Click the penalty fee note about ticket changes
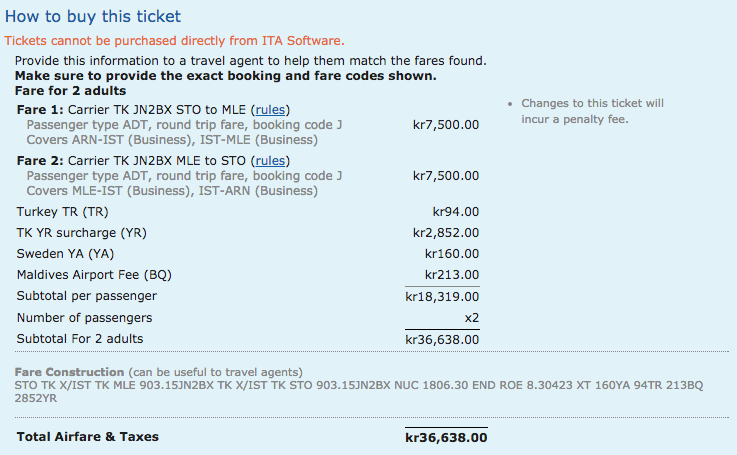This screenshot has height=455, width=737. coord(592,112)
